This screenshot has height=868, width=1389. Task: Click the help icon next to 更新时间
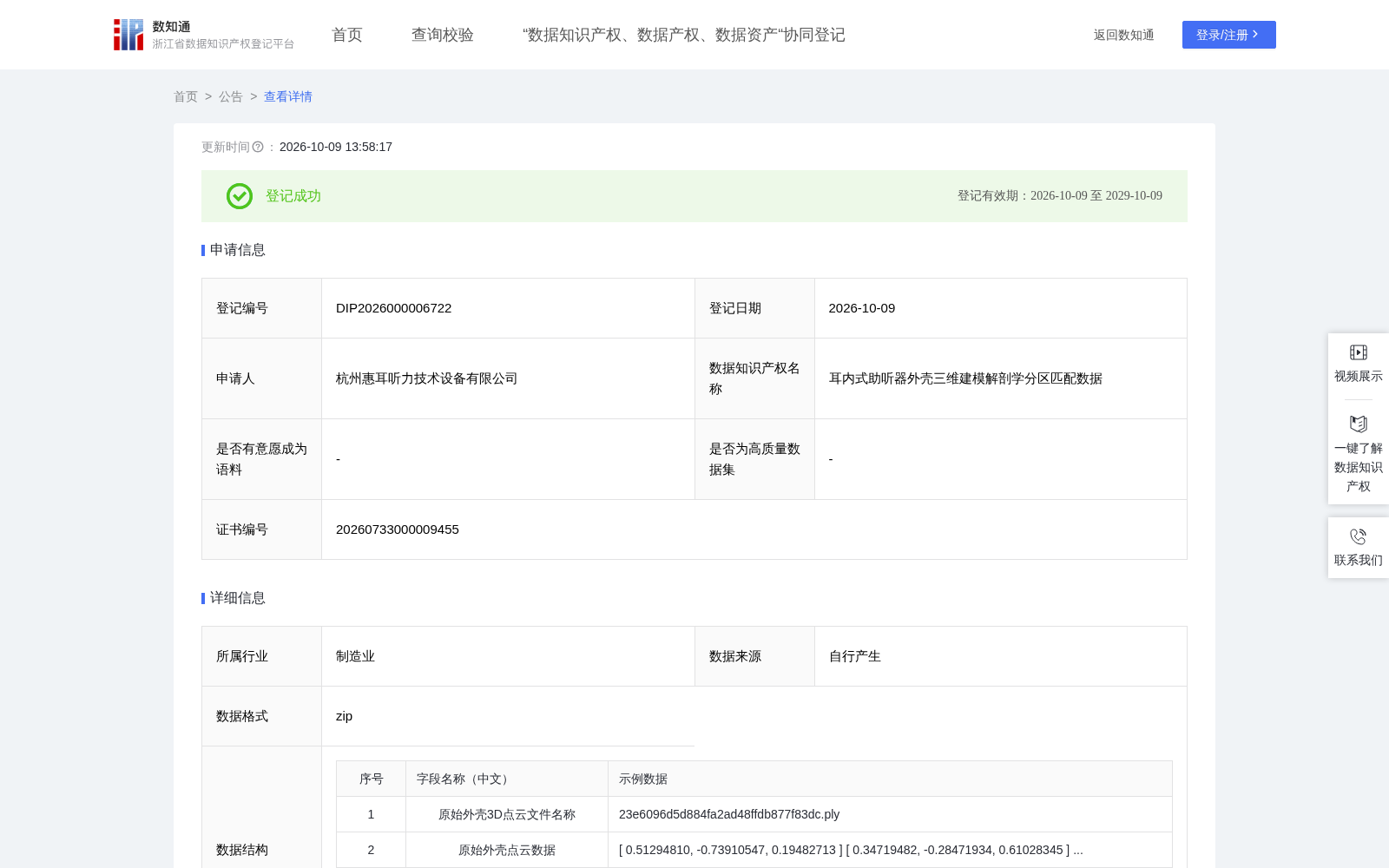click(x=258, y=148)
